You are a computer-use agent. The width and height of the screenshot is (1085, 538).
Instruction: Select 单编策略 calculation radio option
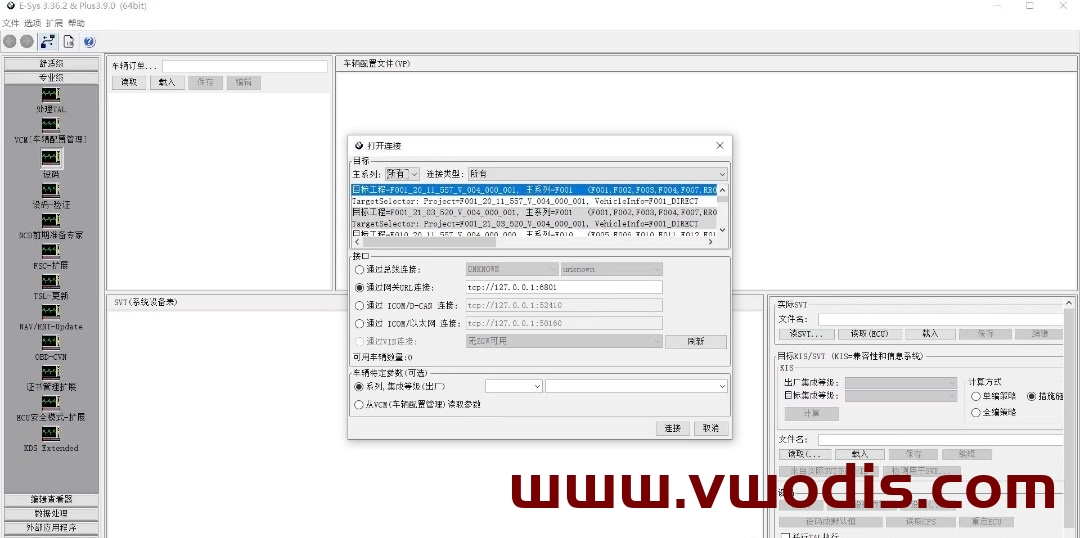coord(976,397)
